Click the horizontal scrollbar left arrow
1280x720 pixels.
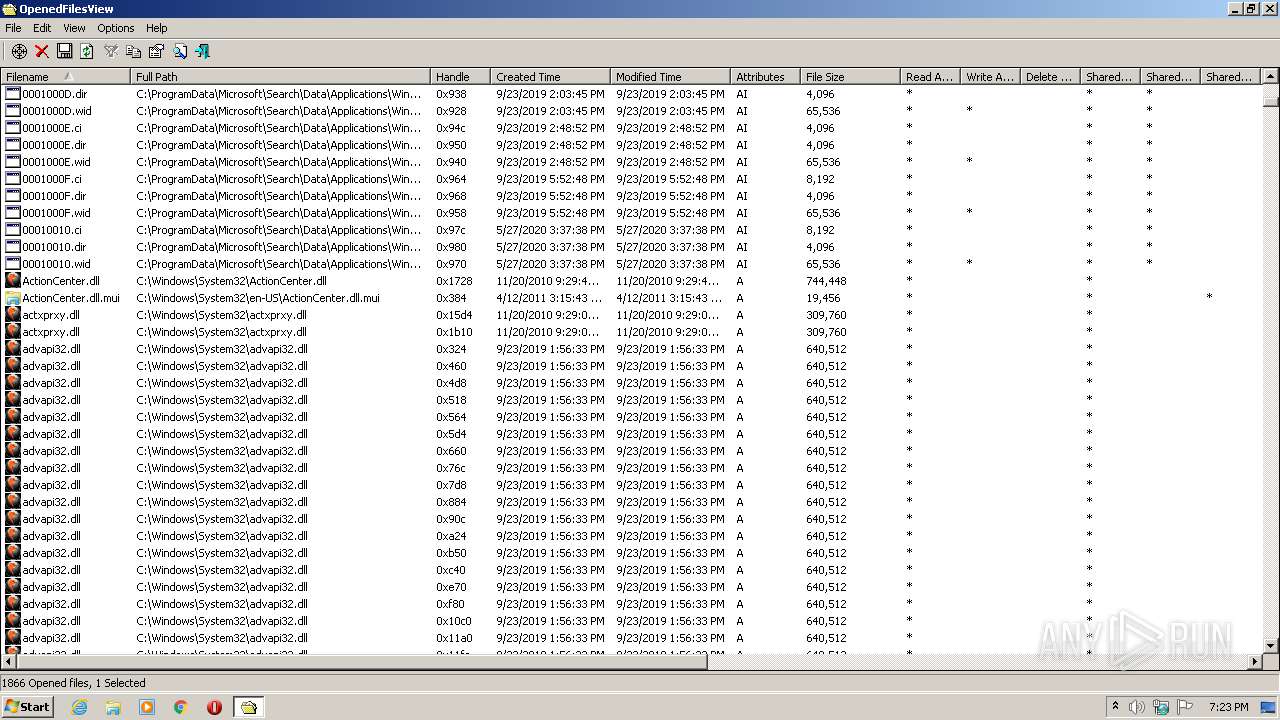coord(8,661)
